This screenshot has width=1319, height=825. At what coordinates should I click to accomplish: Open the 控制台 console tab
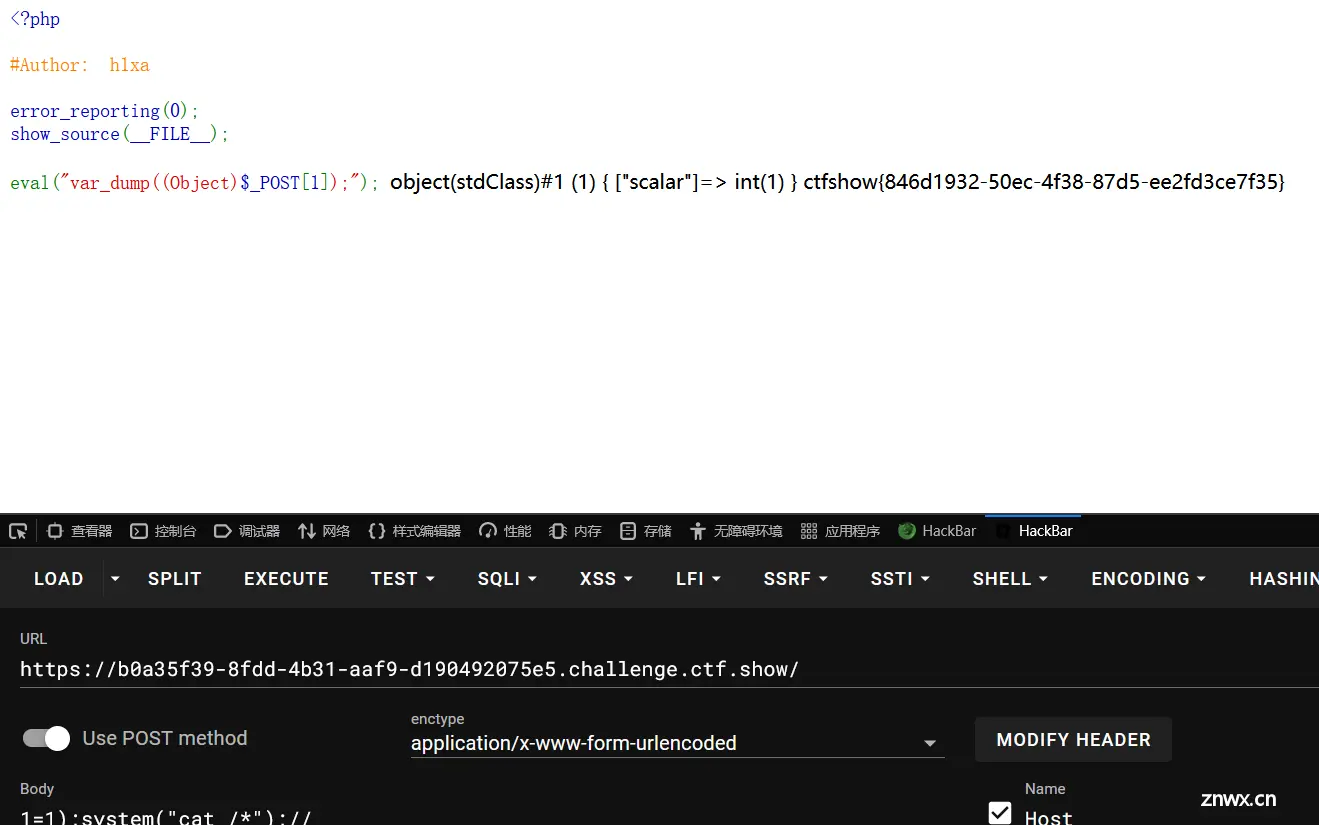(164, 531)
